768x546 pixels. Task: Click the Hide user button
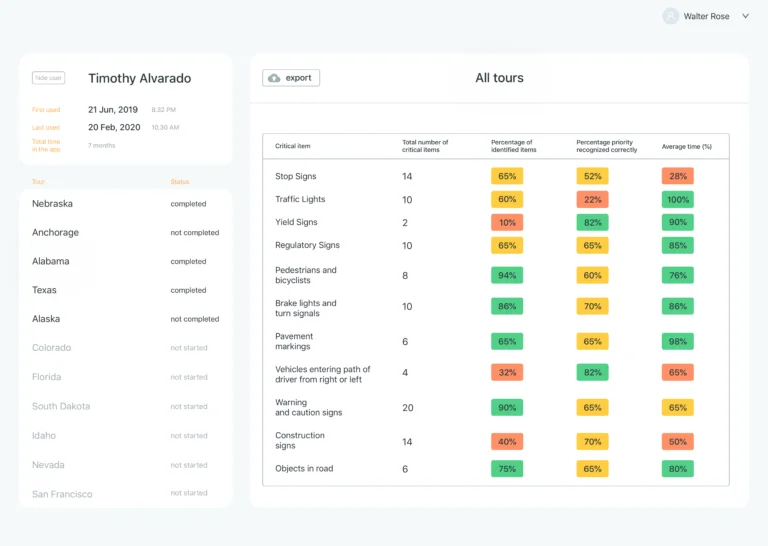tap(48, 78)
